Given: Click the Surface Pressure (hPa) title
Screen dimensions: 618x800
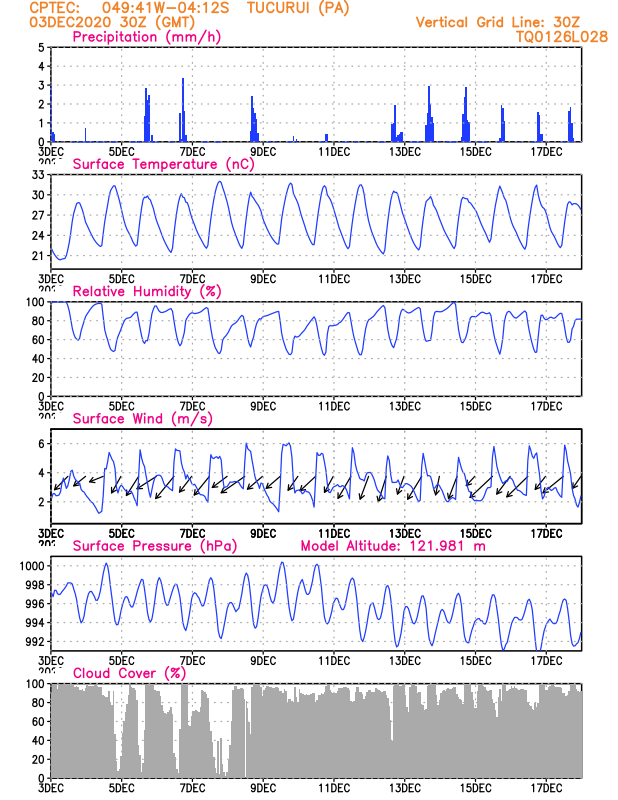Looking at the screenshot, I should [155, 546].
